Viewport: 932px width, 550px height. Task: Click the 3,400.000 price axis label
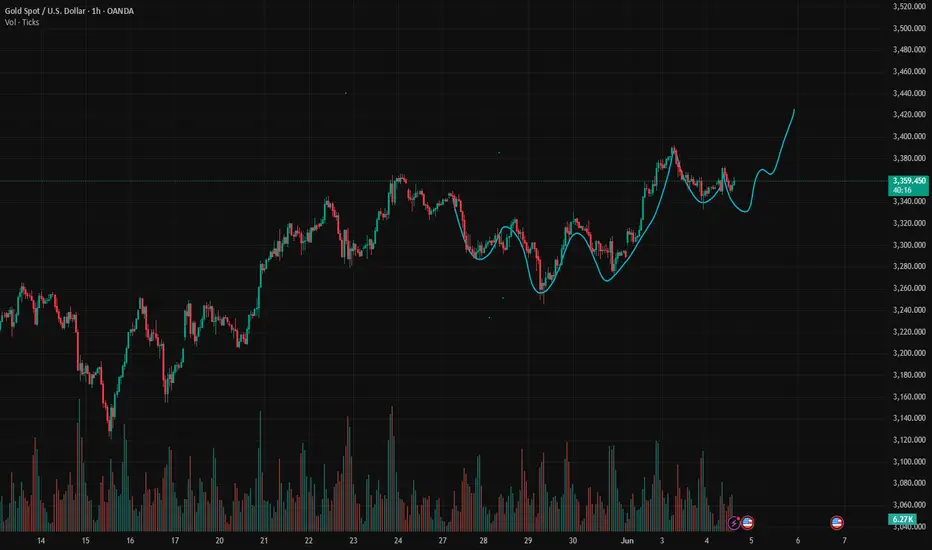pos(909,136)
